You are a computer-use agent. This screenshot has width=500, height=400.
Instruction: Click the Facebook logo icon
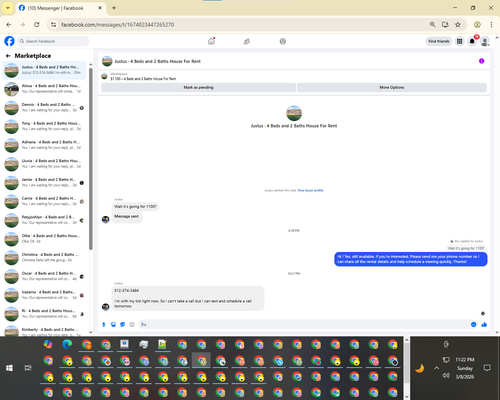pyautogui.click(x=9, y=41)
